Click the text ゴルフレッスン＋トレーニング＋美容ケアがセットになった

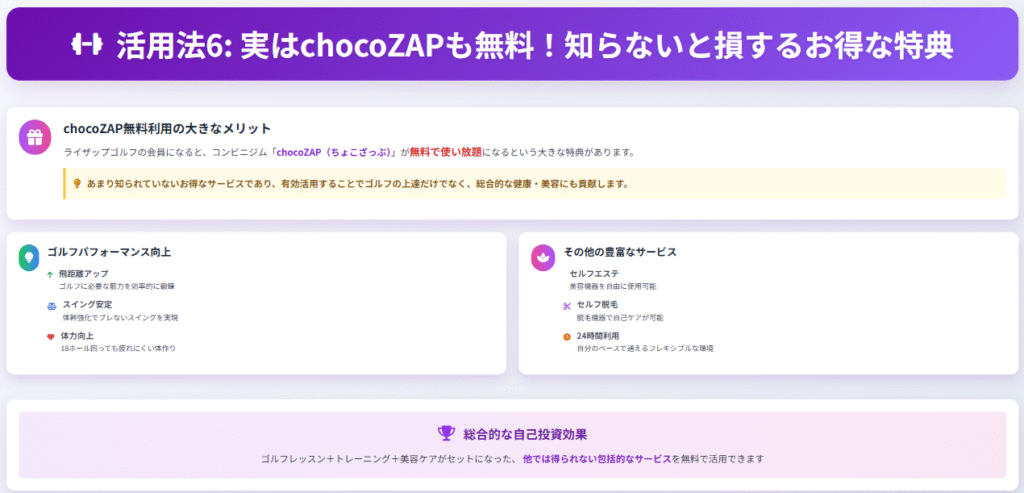pyautogui.click(x=387, y=458)
